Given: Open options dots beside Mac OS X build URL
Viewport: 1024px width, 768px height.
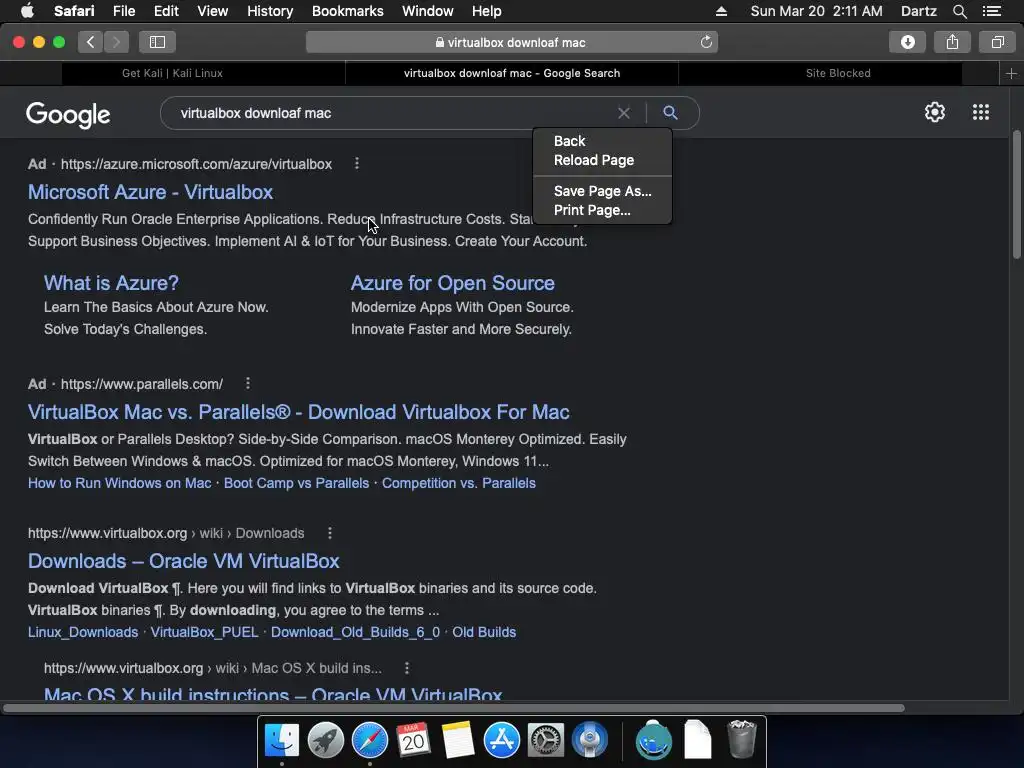Looking at the screenshot, I should [407, 667].
